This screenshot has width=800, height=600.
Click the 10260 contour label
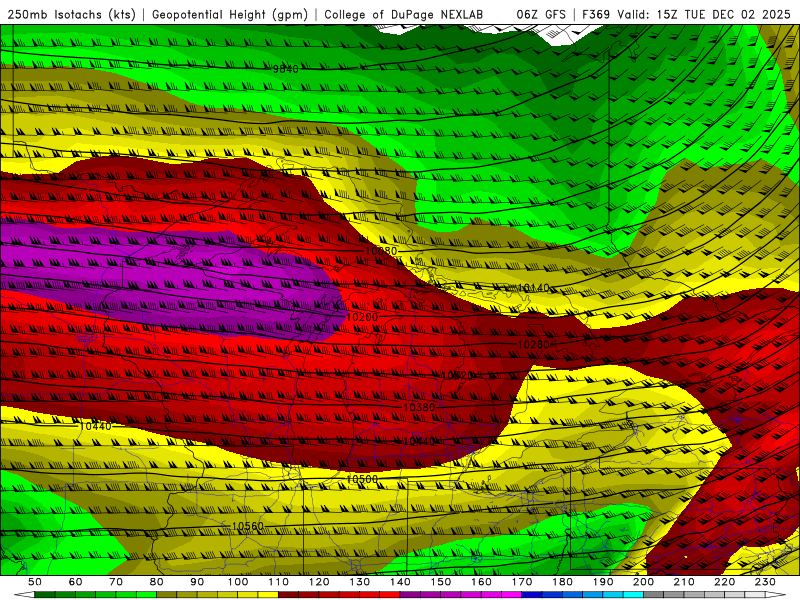click(533, 345)
